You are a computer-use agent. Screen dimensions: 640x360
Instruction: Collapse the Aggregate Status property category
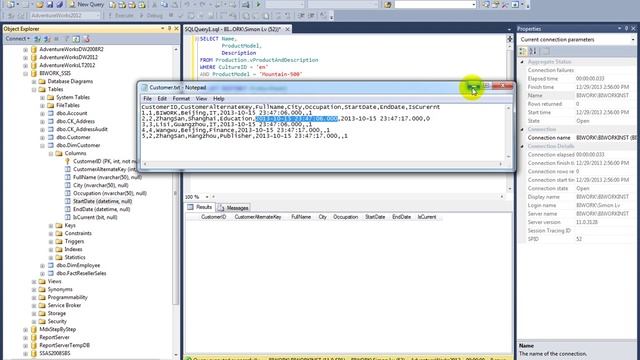522,62
